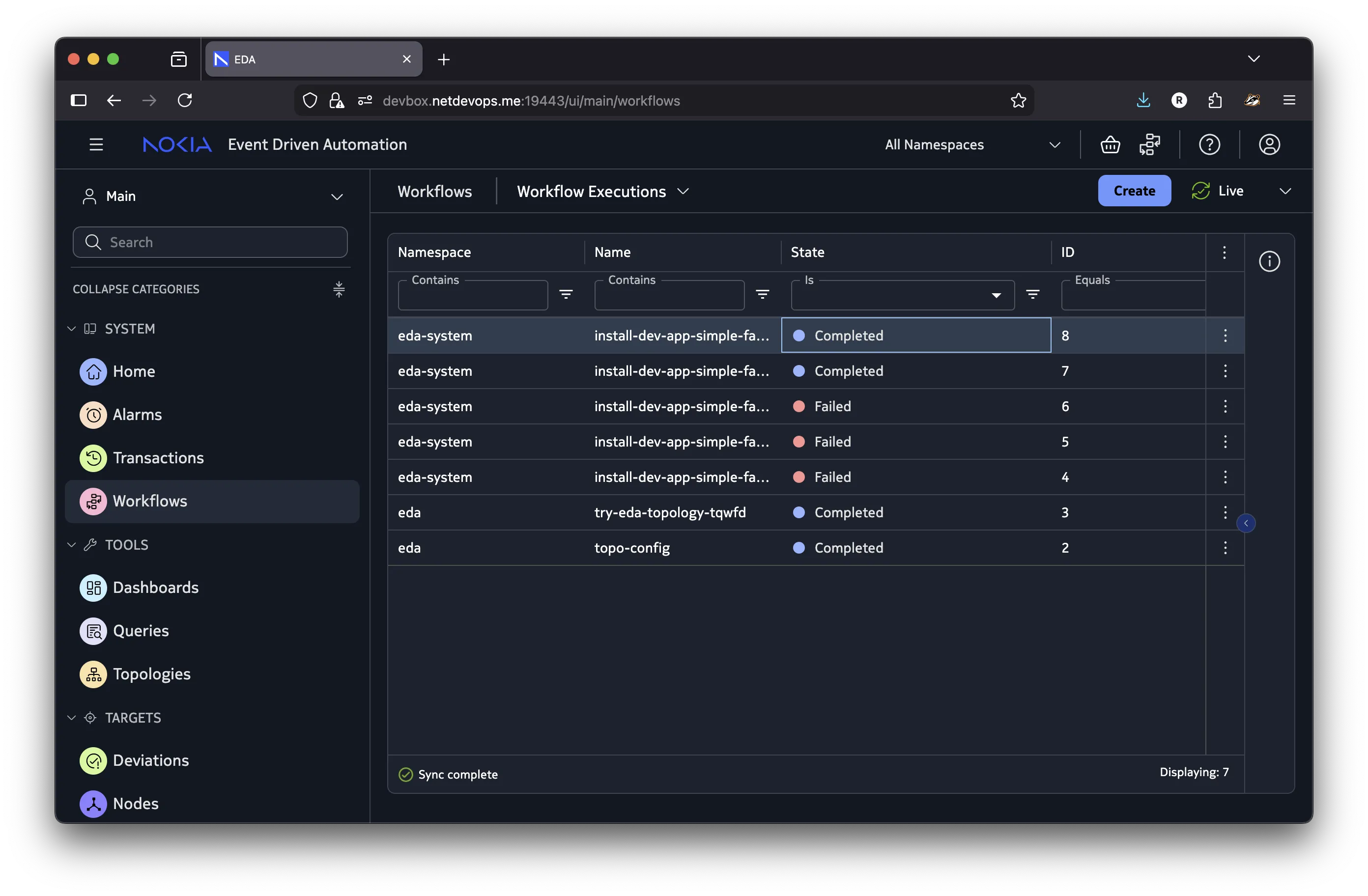Open row actions for ID 7
This screenshot has width=1368, height=896.
coord(1225,371)
